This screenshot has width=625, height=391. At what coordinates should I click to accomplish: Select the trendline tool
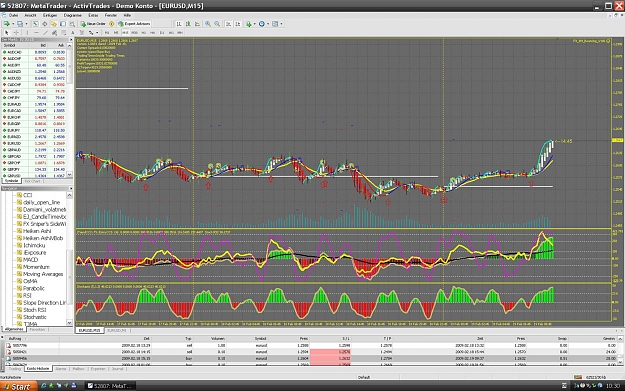click(x=45, y=32)
